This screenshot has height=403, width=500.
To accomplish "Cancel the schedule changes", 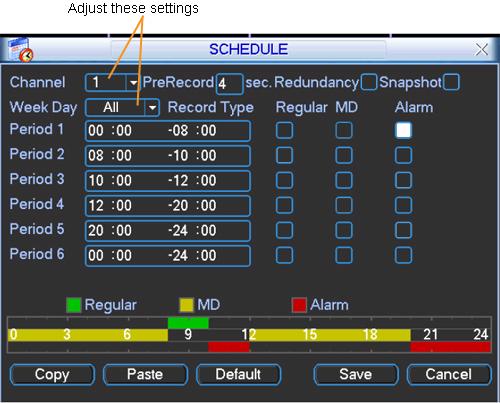I will pyautogui.click(x=449, y=374).
